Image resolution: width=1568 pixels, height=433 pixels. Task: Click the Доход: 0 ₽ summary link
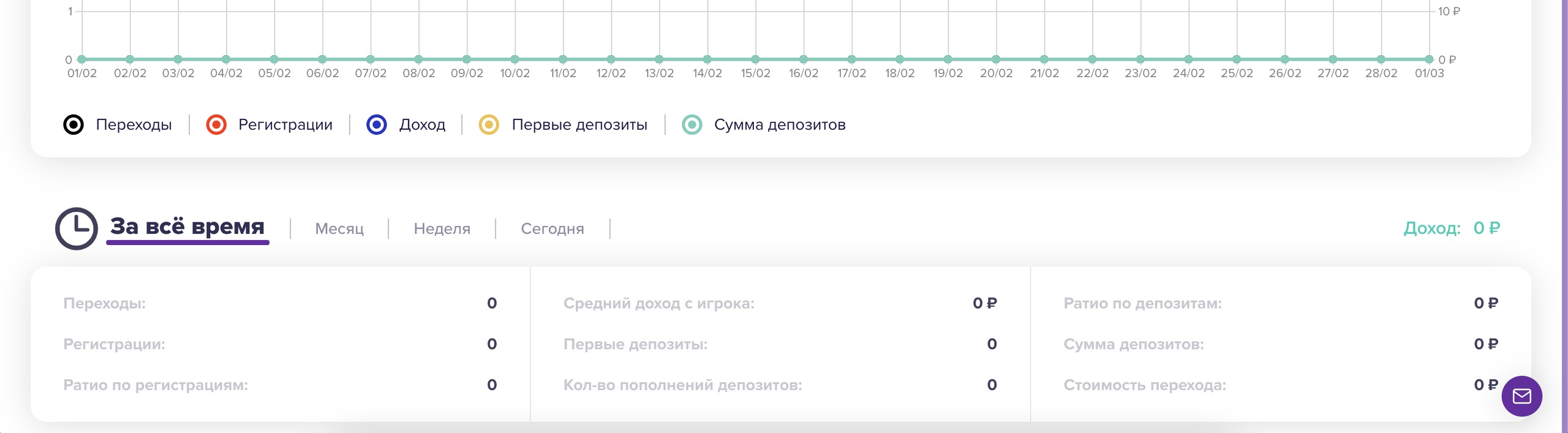click(1451, 228)
